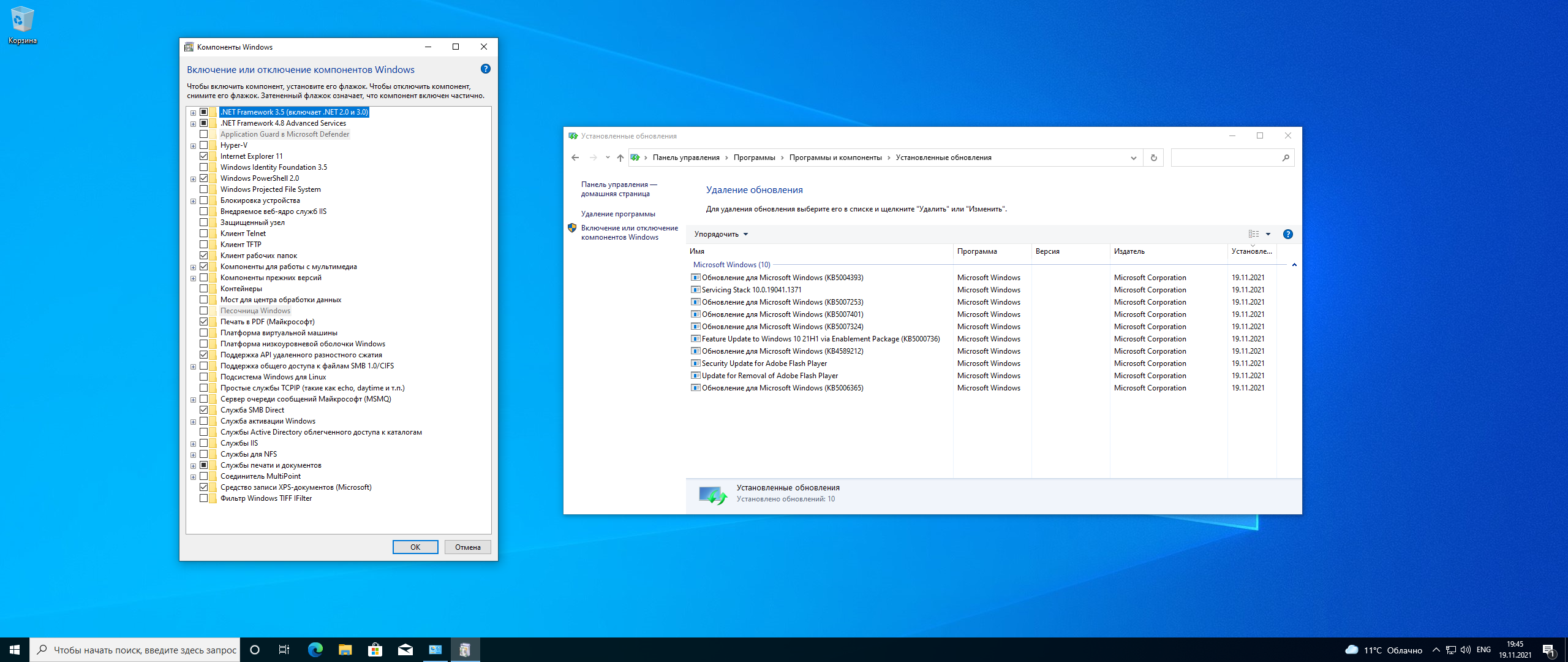Check the Telnet client (Клиент Telnet) box

[203, 234]
